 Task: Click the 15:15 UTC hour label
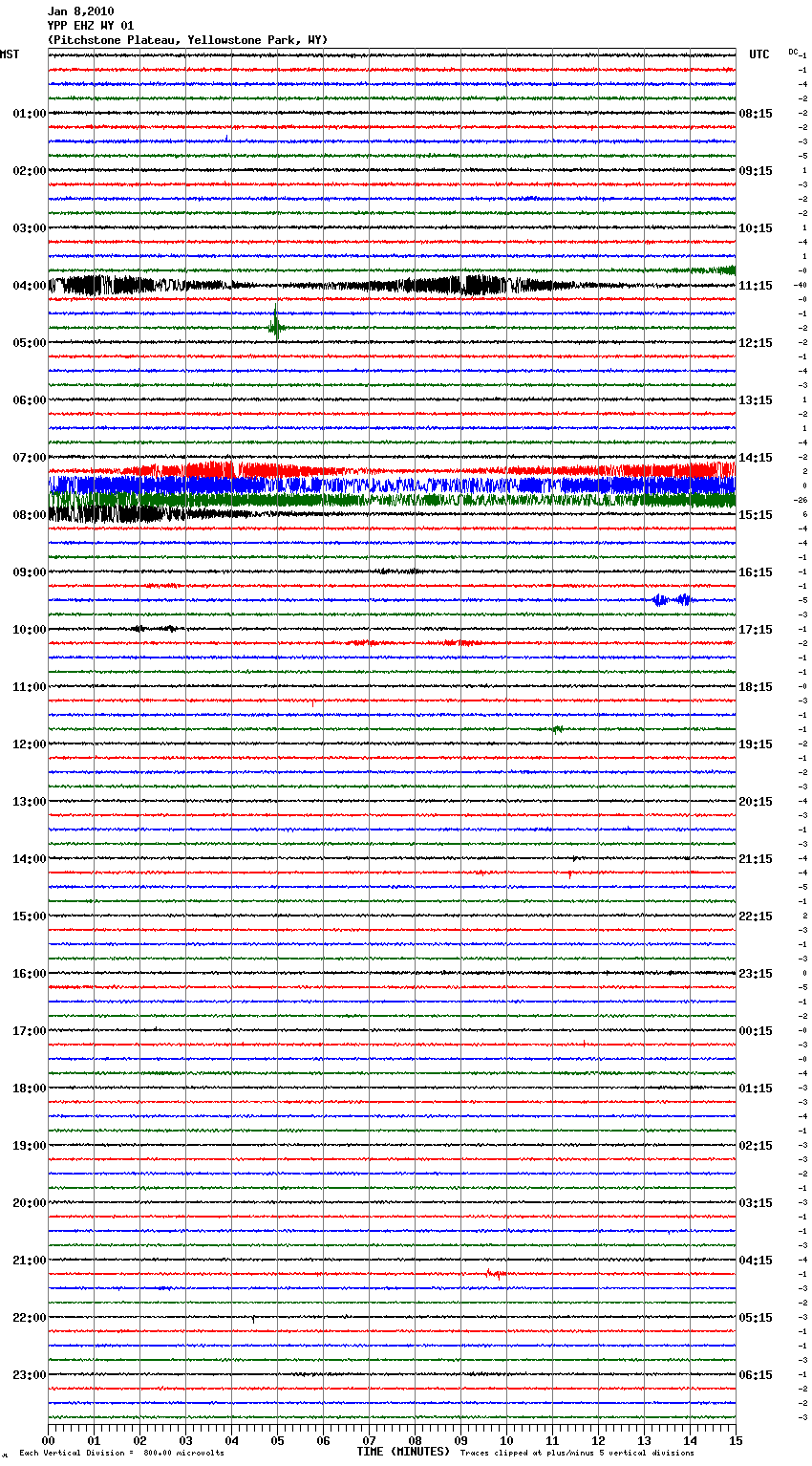click(x=756, y=515)
